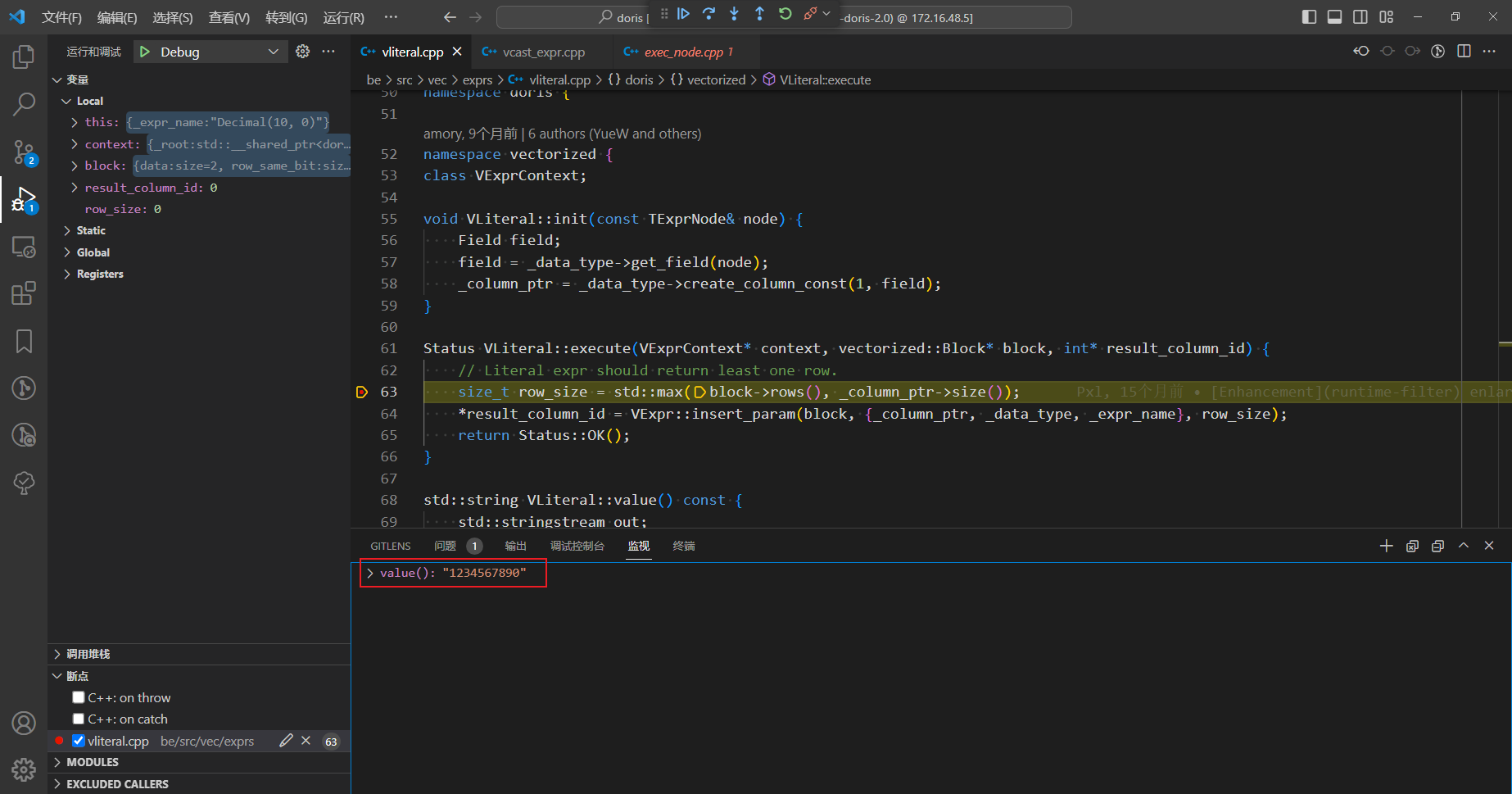Click the doris breadcrumb namespace
1512x794 pixels.
638,79
